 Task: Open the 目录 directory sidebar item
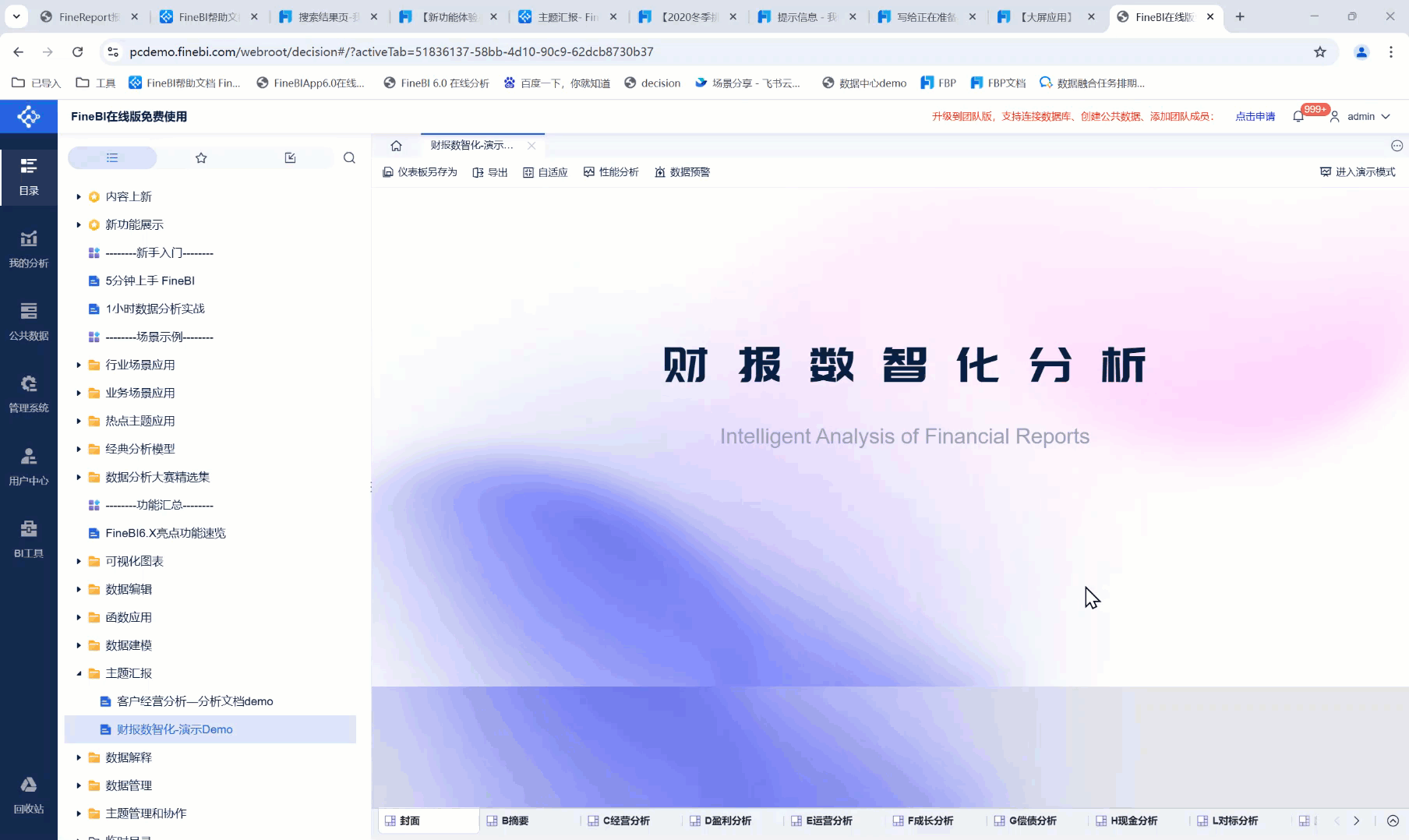point(29,177)
